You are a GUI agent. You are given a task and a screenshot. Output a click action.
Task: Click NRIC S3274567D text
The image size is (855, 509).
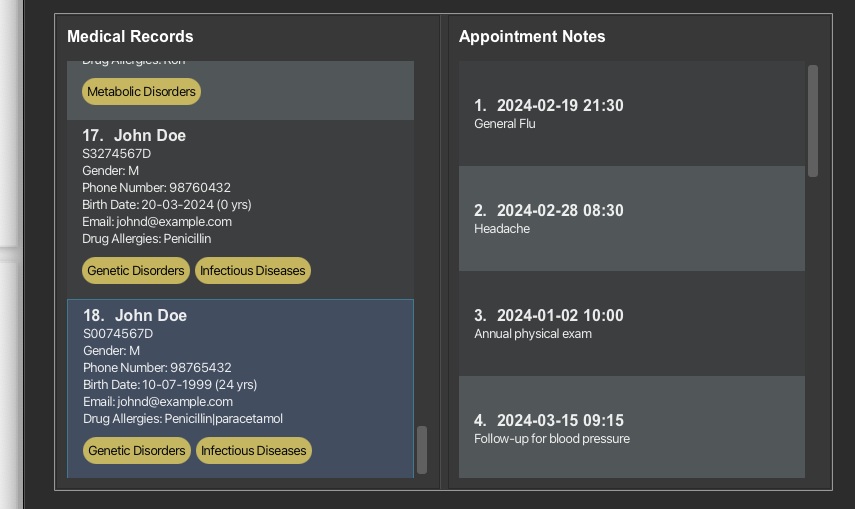117,154
